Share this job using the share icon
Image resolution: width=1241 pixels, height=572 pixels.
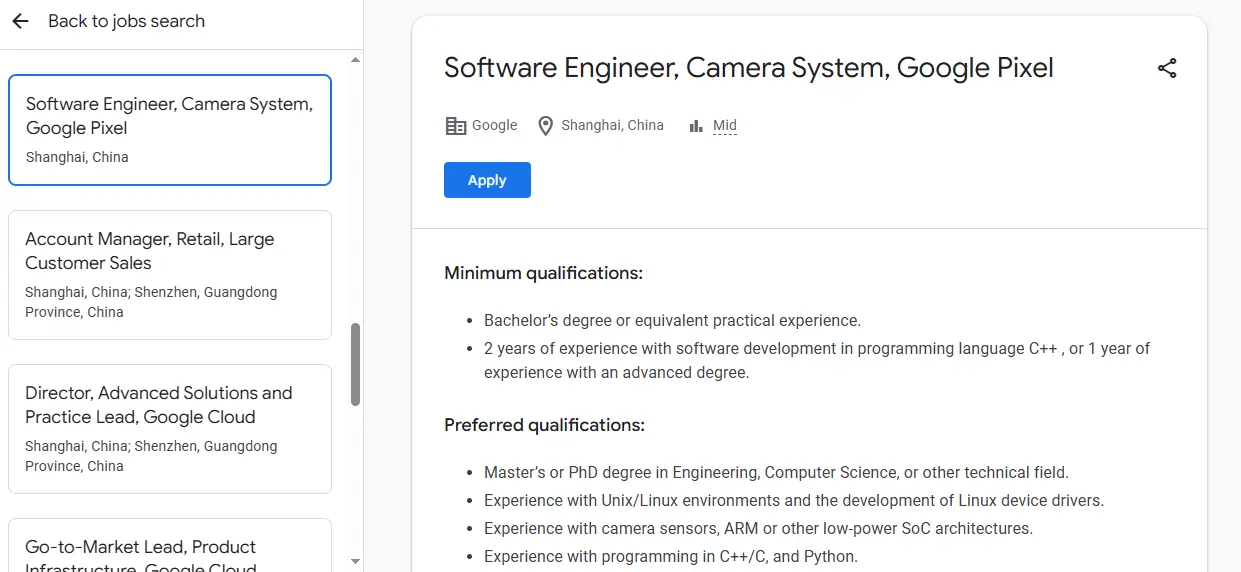click(1167, 68)
